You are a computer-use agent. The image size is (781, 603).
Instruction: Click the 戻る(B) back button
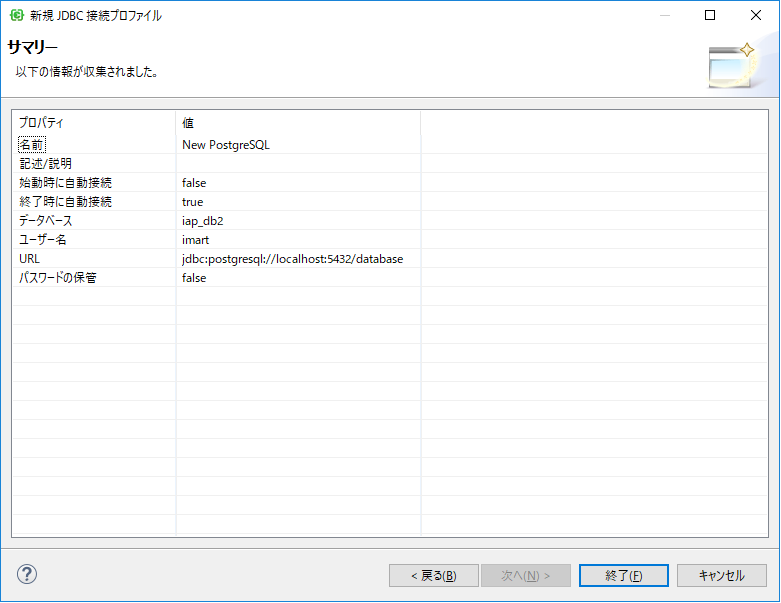tap(433, 576)
